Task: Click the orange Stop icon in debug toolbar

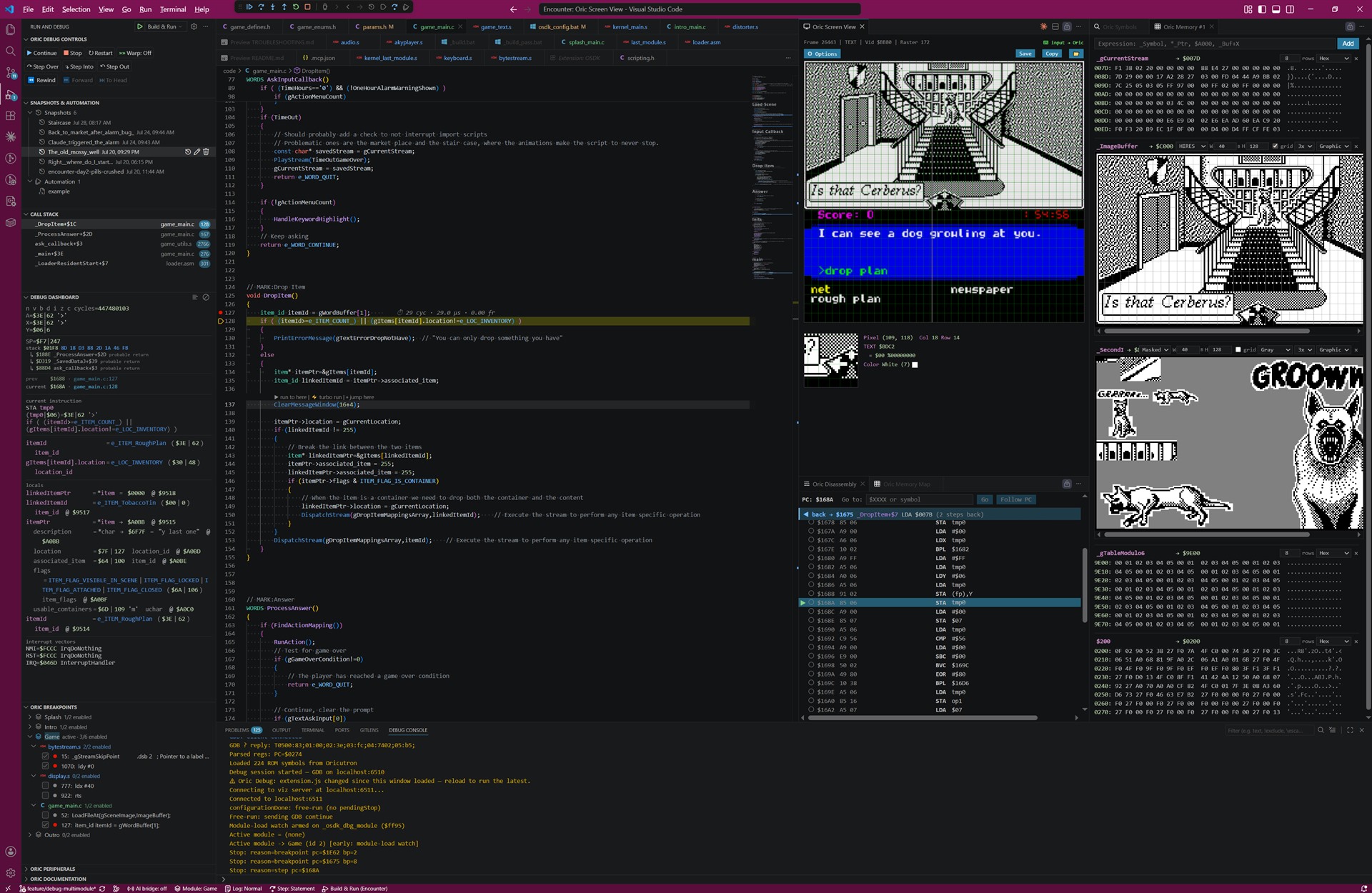Action: pyautogui.click(x=307, y=7)
